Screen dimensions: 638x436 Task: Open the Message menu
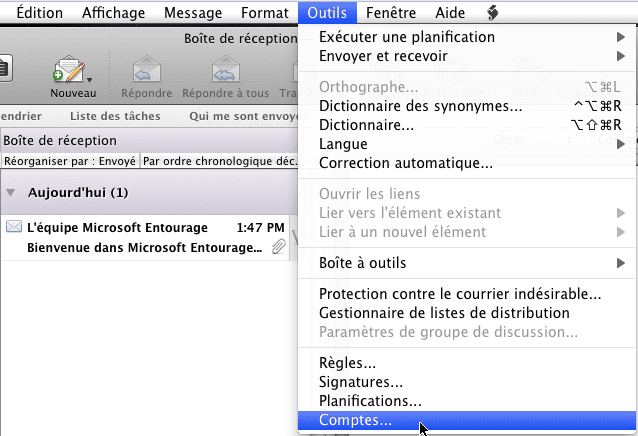193,13
